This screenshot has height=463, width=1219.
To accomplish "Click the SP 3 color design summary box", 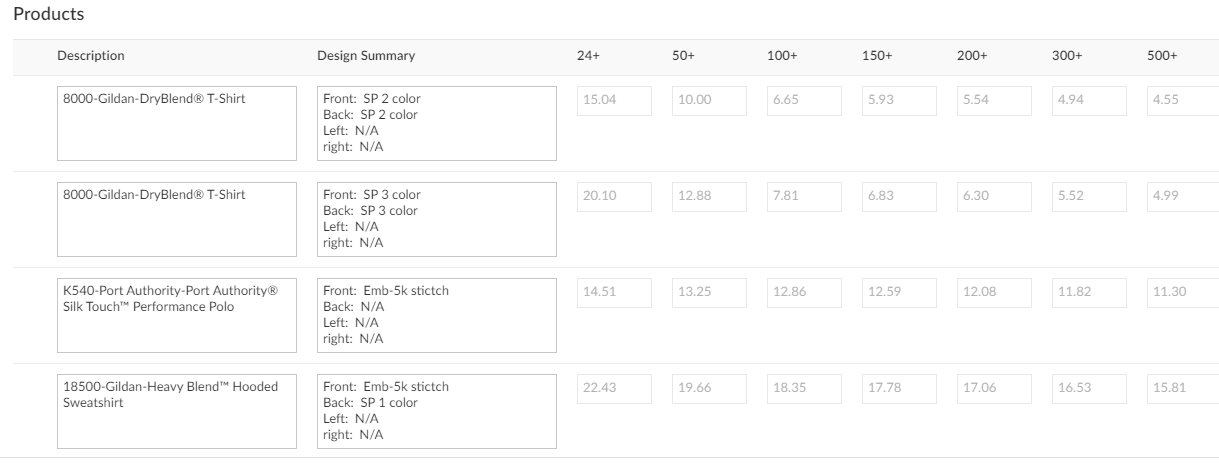I will point(436,219).
